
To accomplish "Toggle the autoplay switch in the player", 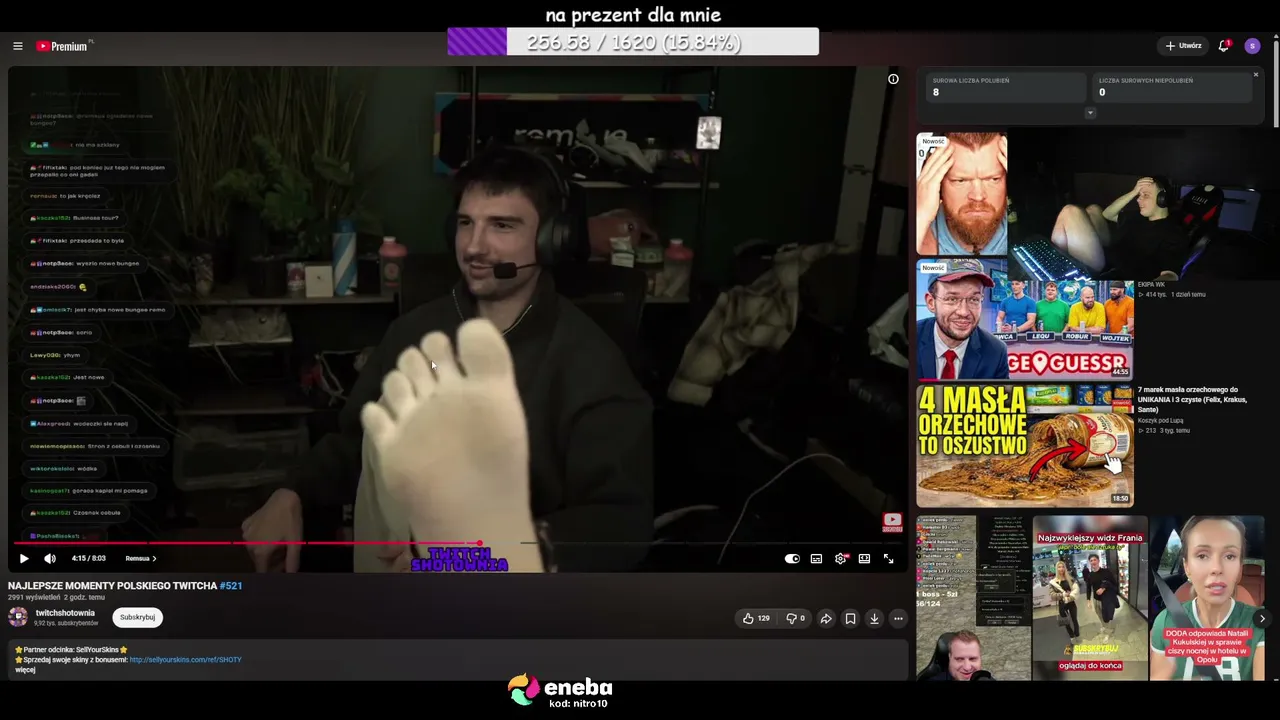I will click(x=792, y=559).
